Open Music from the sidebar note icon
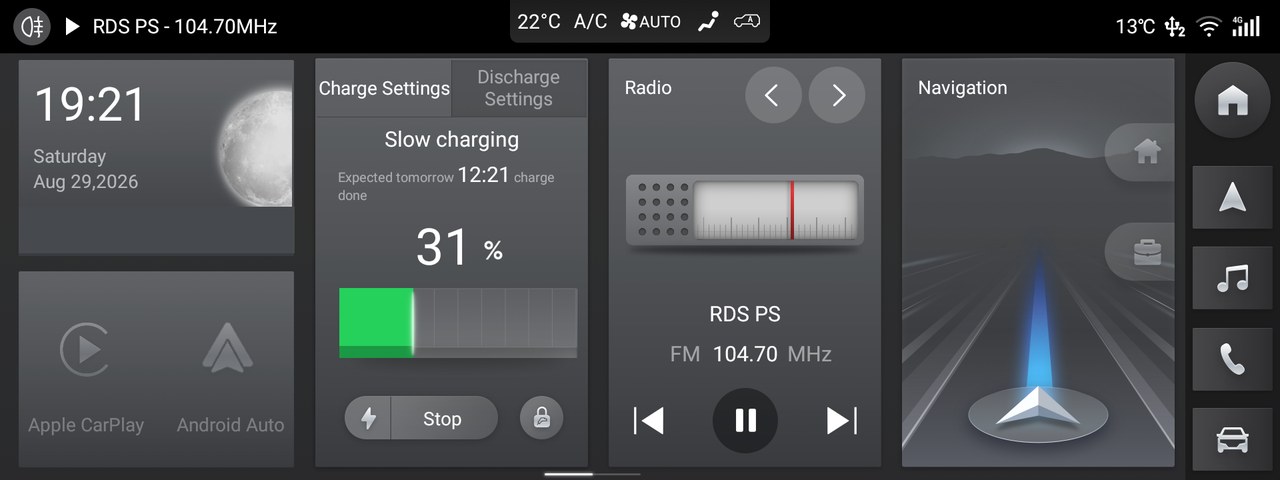 coord(1232,278)
